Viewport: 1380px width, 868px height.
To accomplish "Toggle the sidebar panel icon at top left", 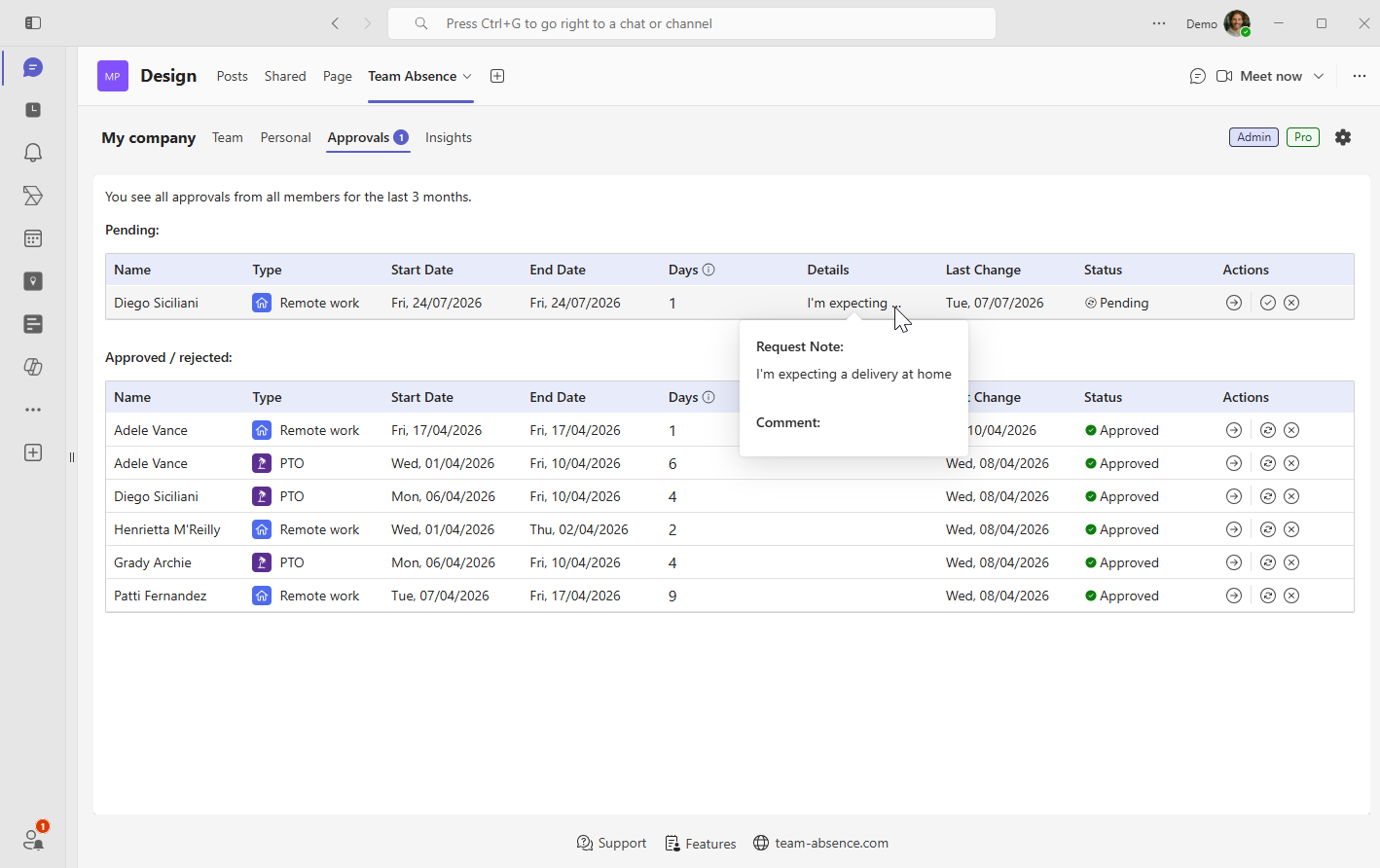I will pyautogui.click(x=33, y=22).
